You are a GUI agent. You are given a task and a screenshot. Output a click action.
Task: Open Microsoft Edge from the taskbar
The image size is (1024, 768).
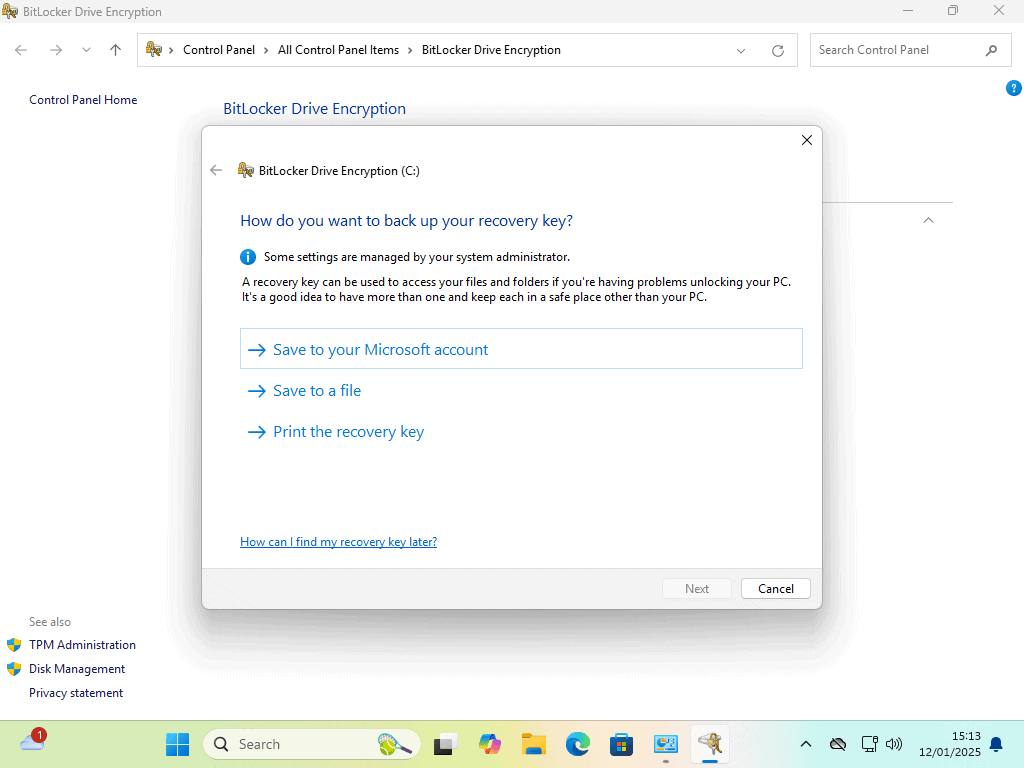tap(577, 744)
